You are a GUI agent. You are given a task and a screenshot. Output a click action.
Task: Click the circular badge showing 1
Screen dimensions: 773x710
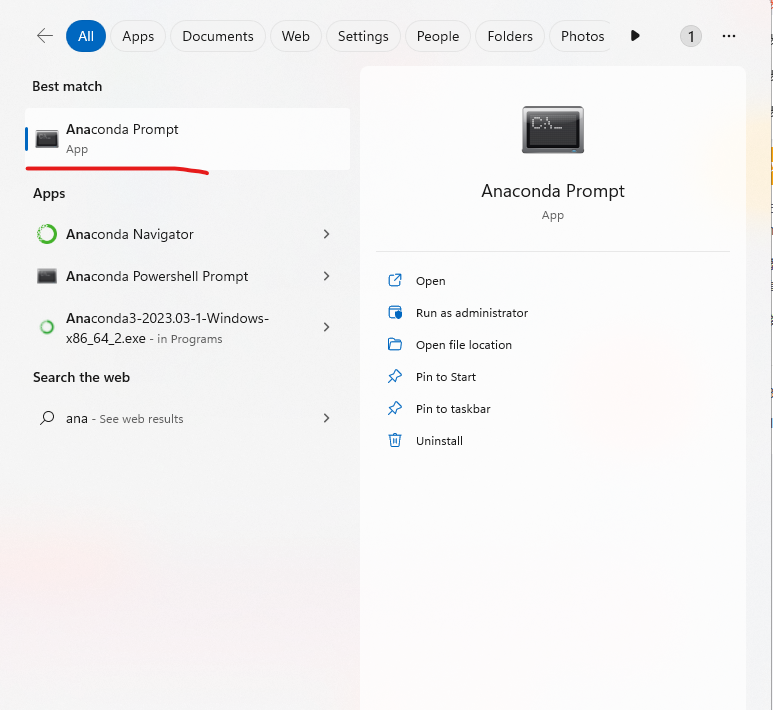[691, 36]
